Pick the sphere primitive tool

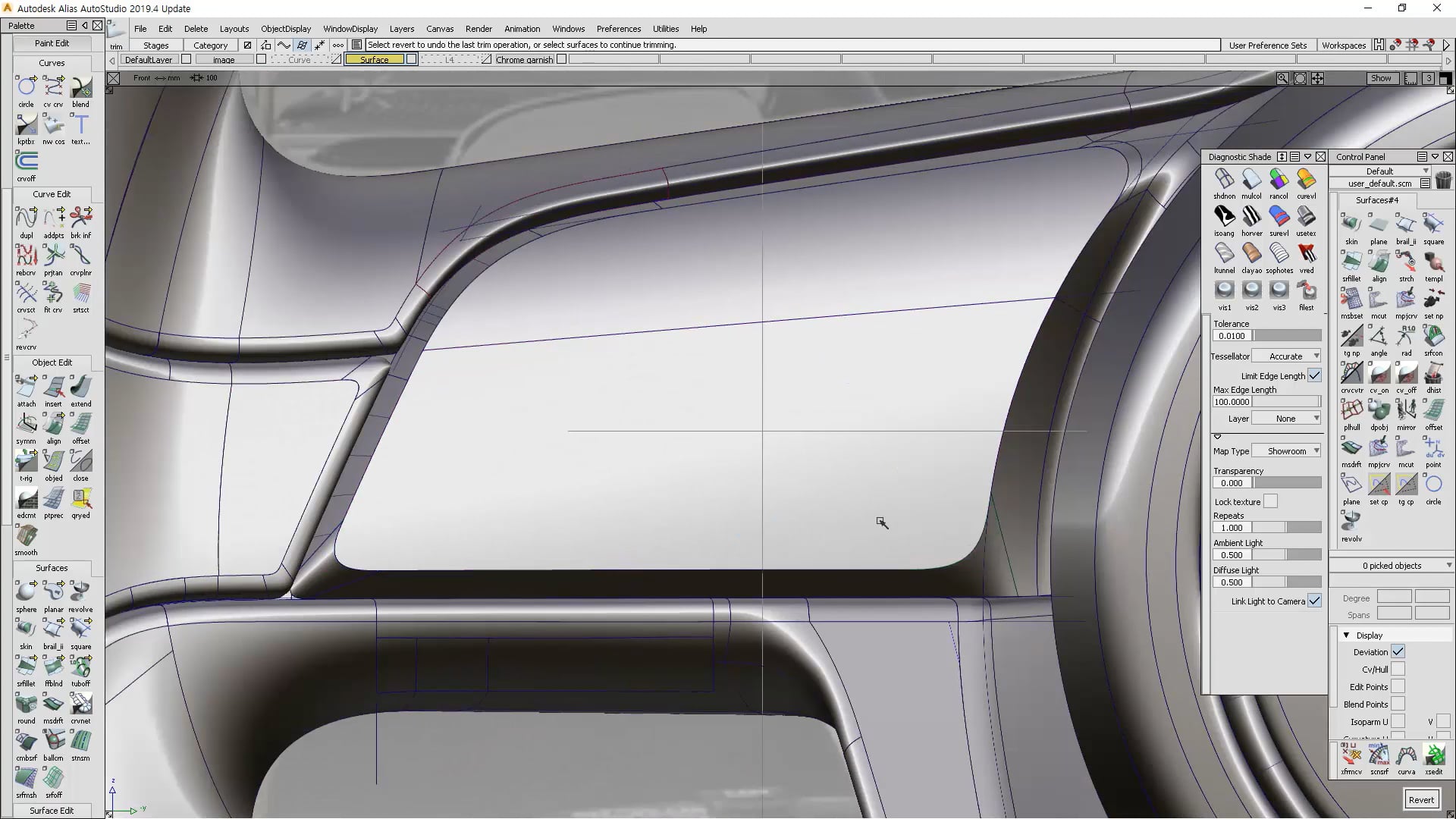(x=26, y=595)
